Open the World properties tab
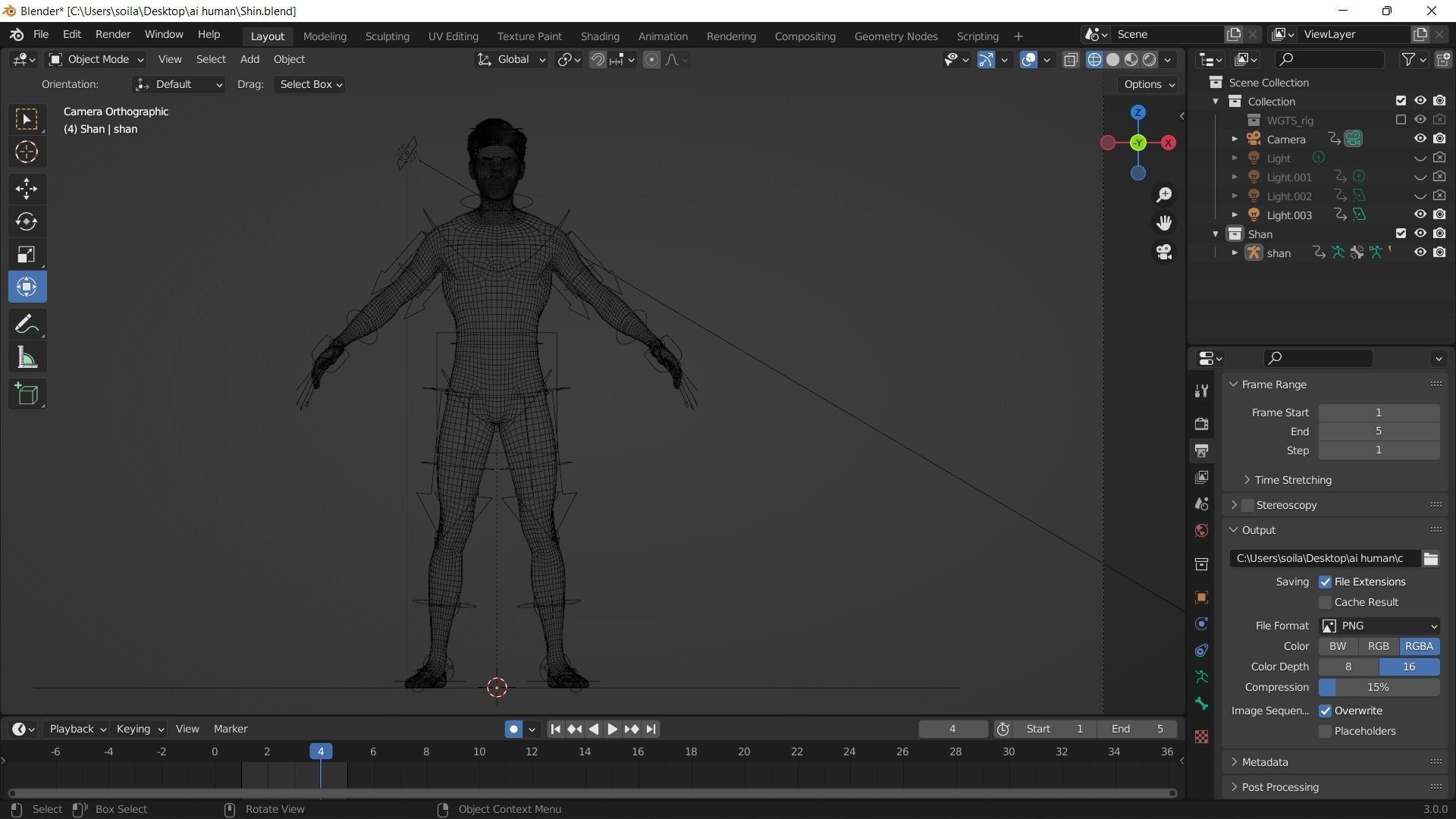1456x819 pixels. tap(1201, 531)
